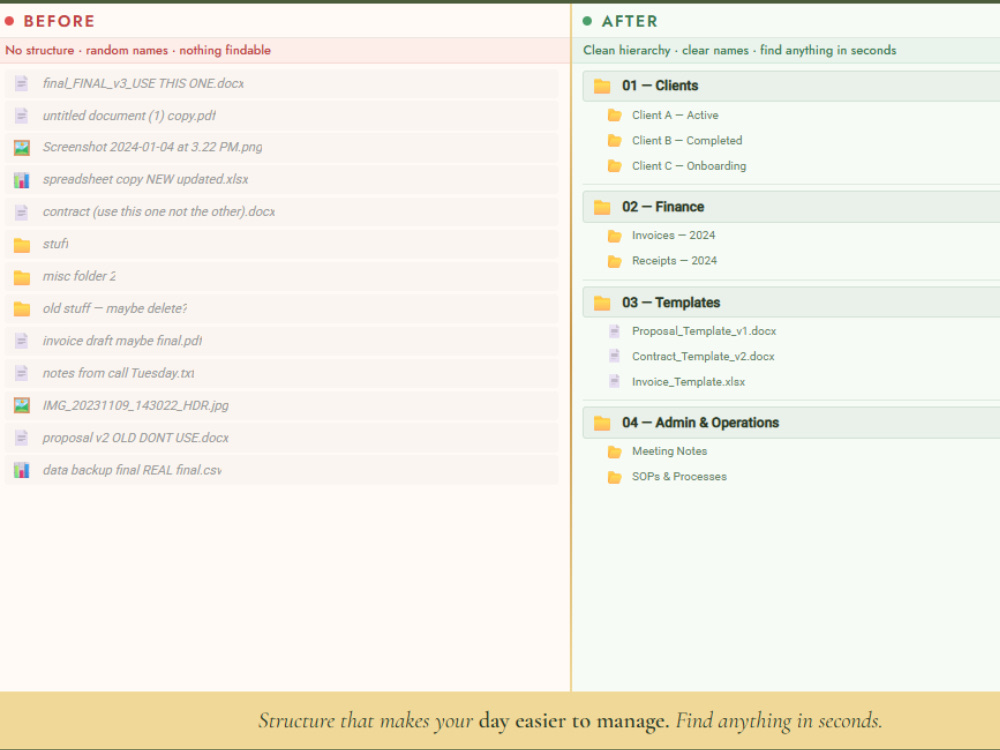Screen dimensions: 1000x750
Task: Open IMG_20231109_143022_HDR.jpg file name
Action: point(136,406)
